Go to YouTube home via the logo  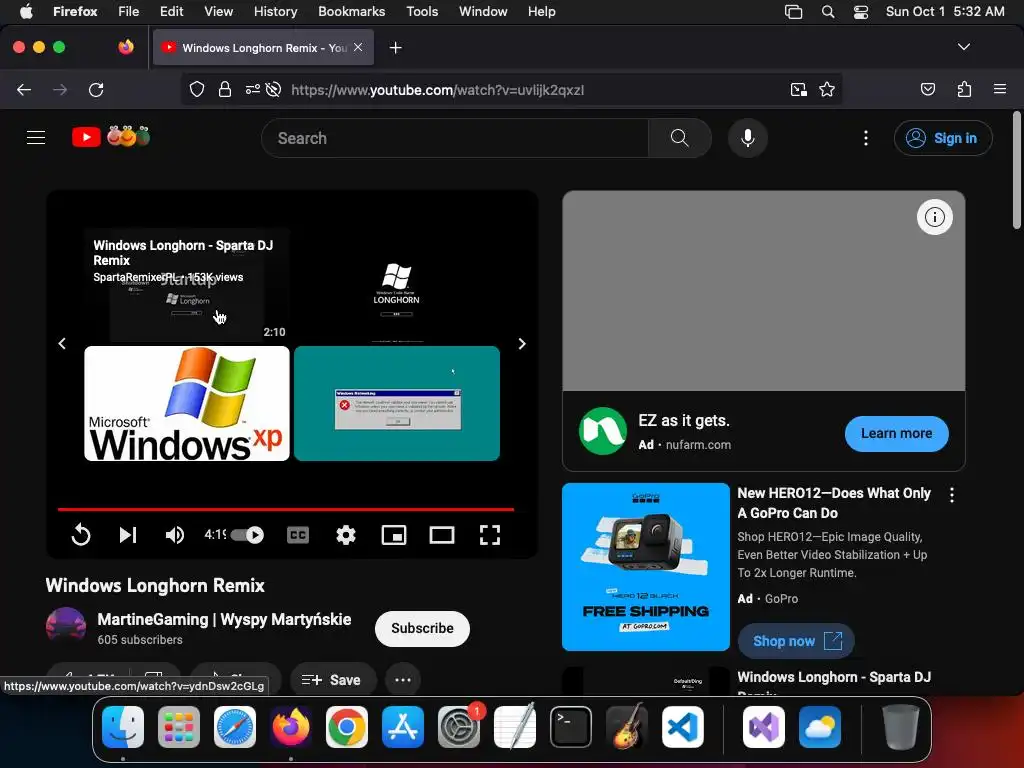(110, 137)
